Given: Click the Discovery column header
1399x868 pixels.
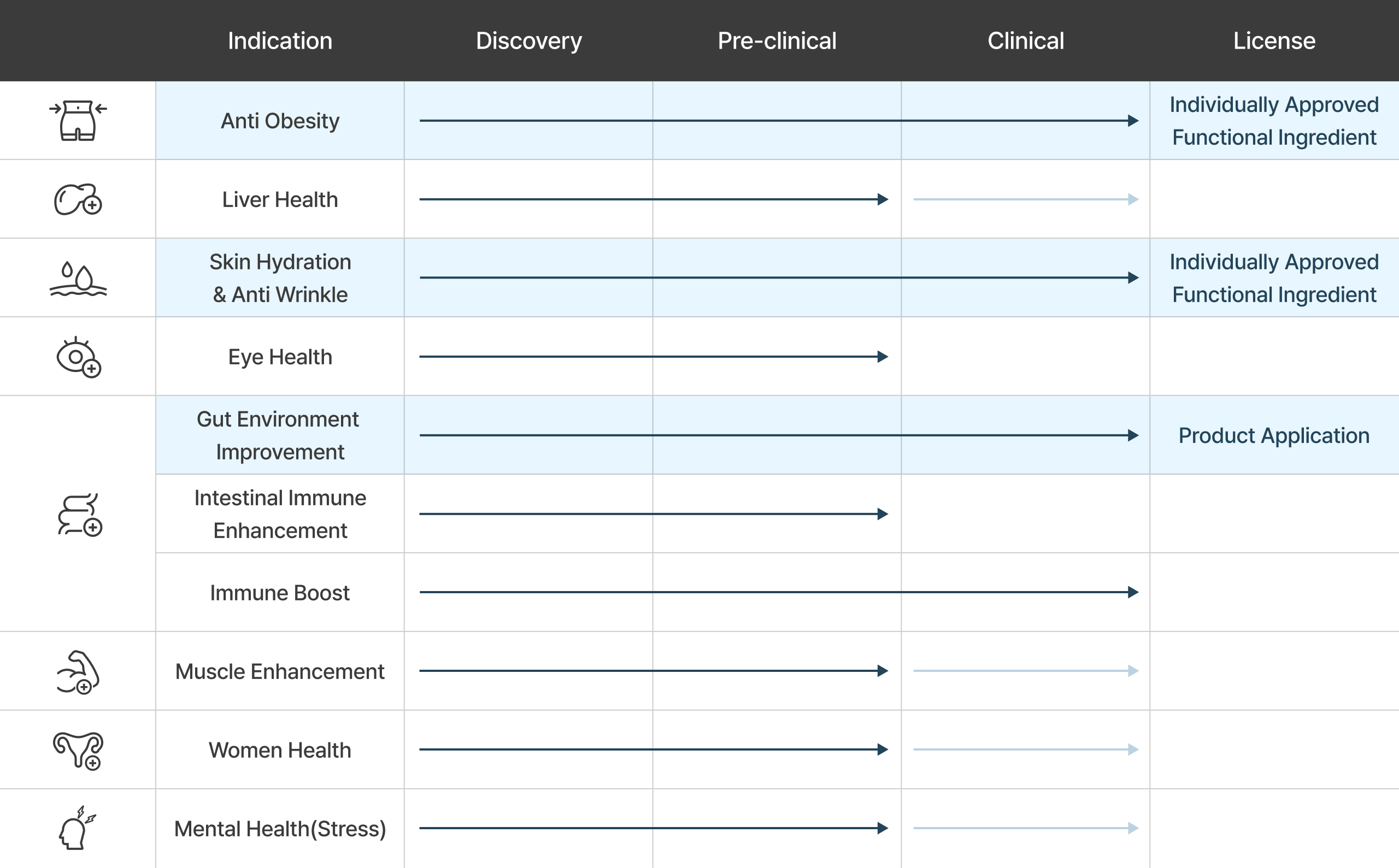Looking at the screenshot, I should 528,41.
